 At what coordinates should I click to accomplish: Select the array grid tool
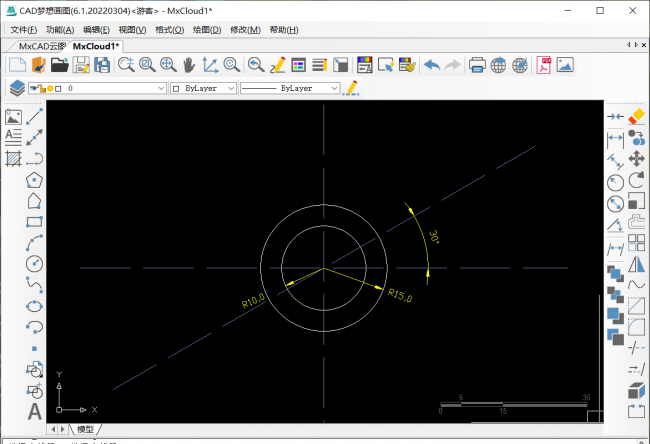636,243
